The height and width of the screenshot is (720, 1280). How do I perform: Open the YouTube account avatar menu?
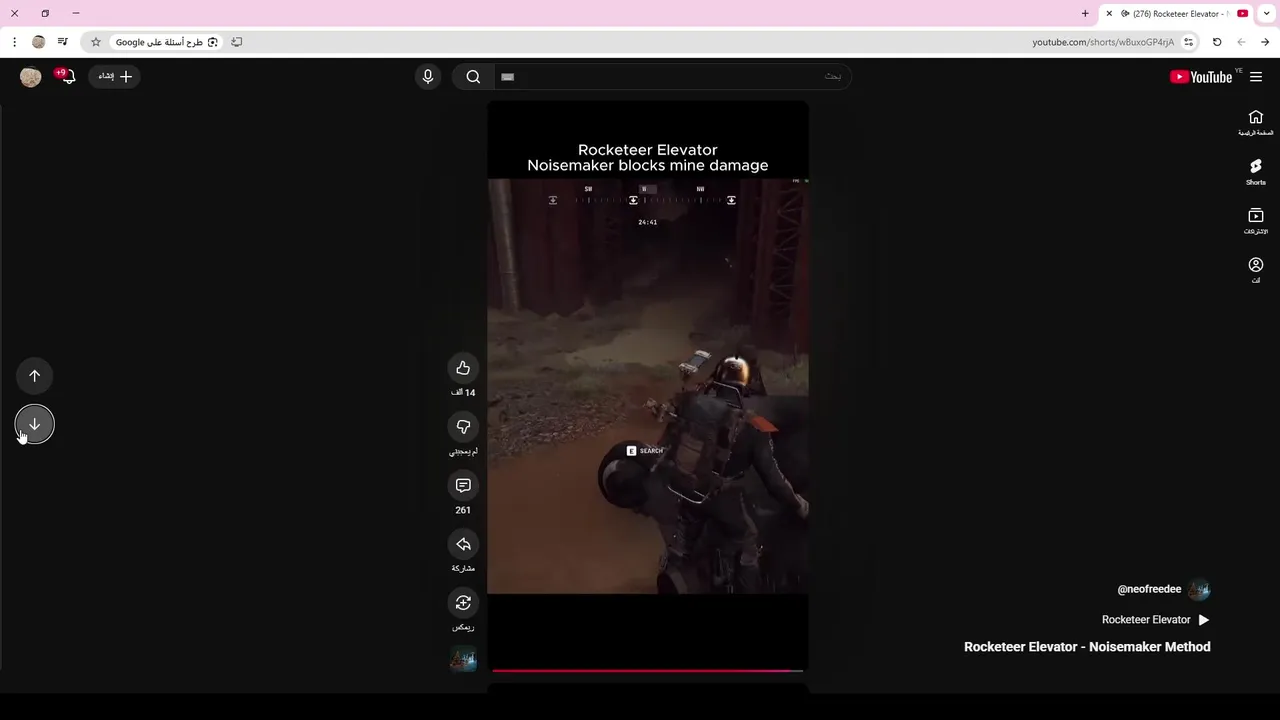click(x=31, y=77)
